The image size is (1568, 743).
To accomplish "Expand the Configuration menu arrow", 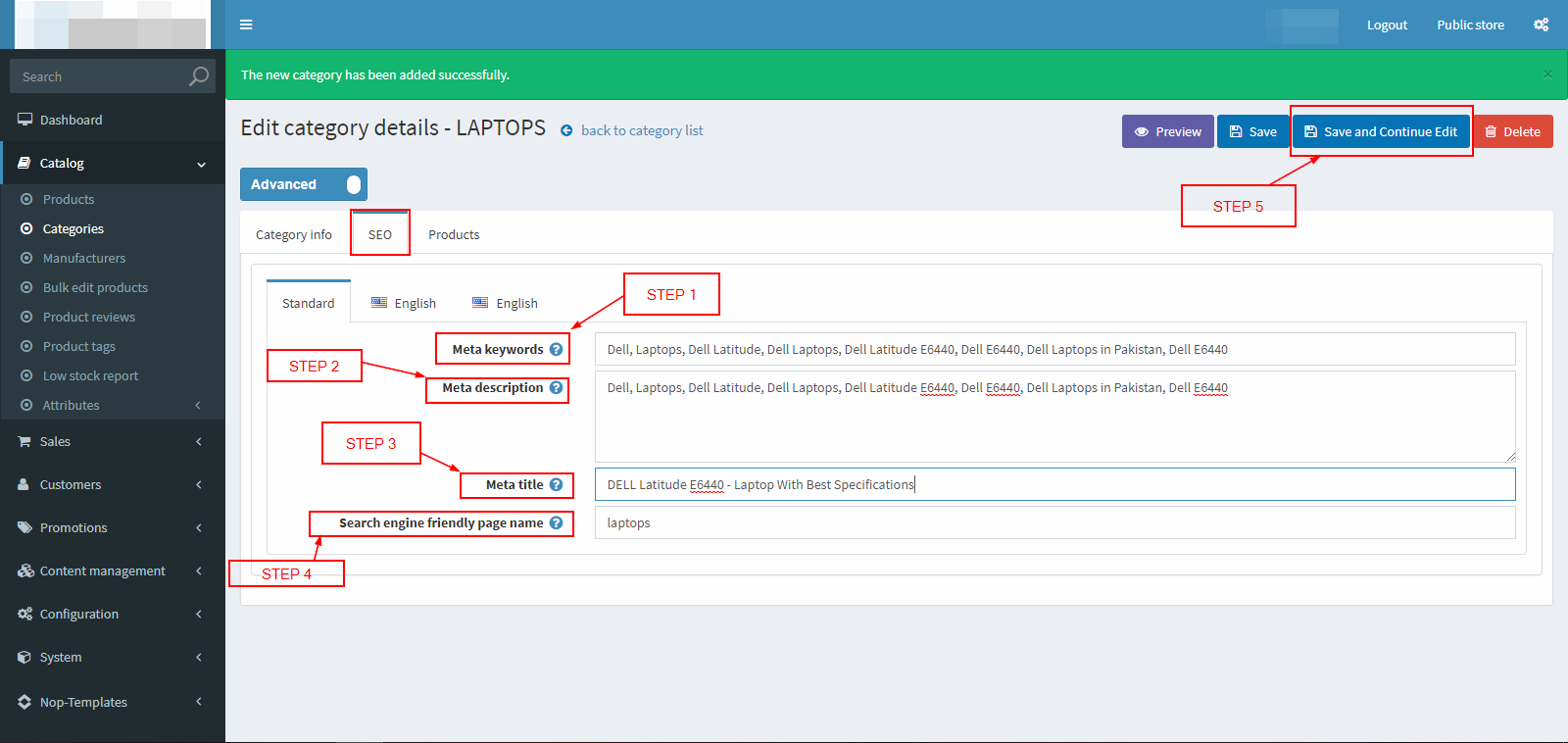I will coord(199,614).
